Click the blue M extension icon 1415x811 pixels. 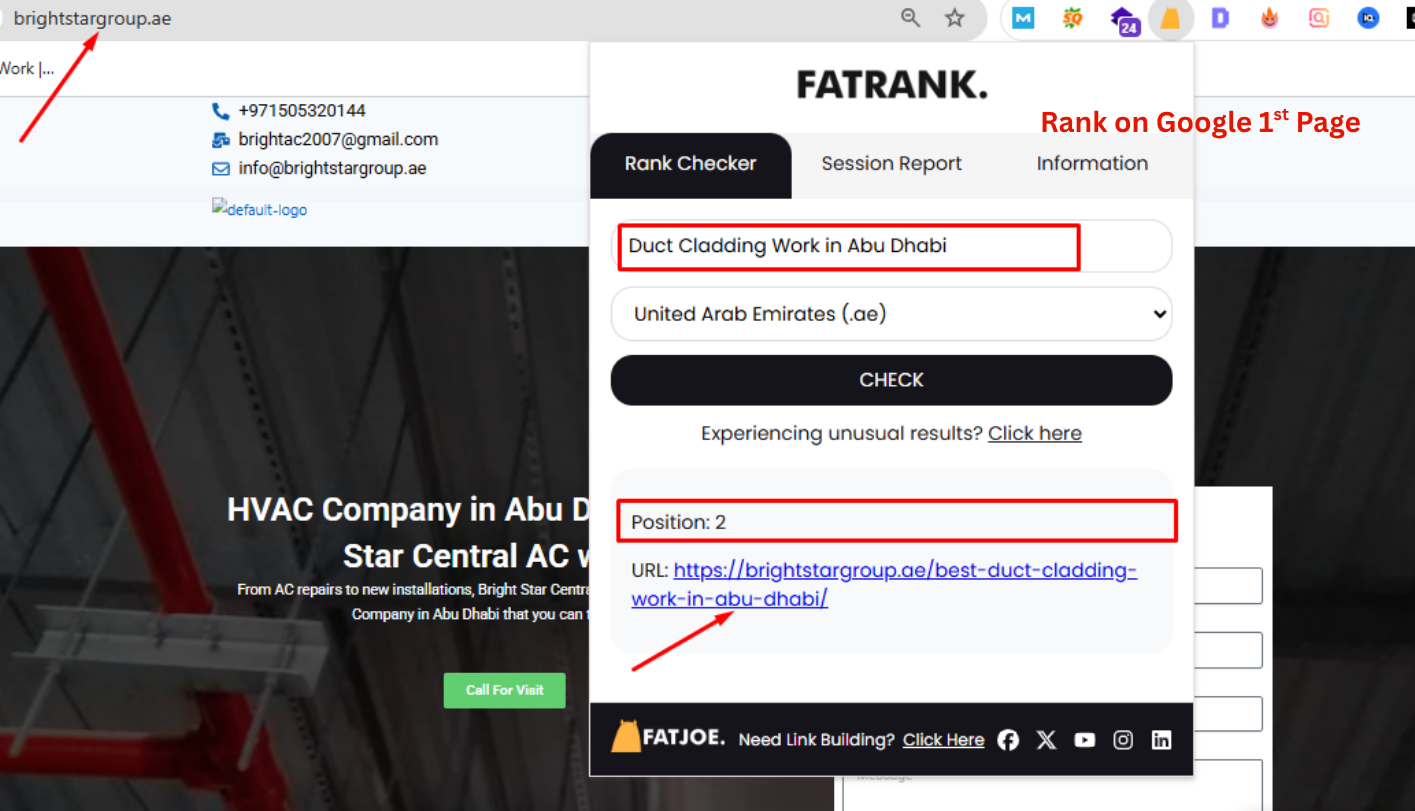[1023, 18]
